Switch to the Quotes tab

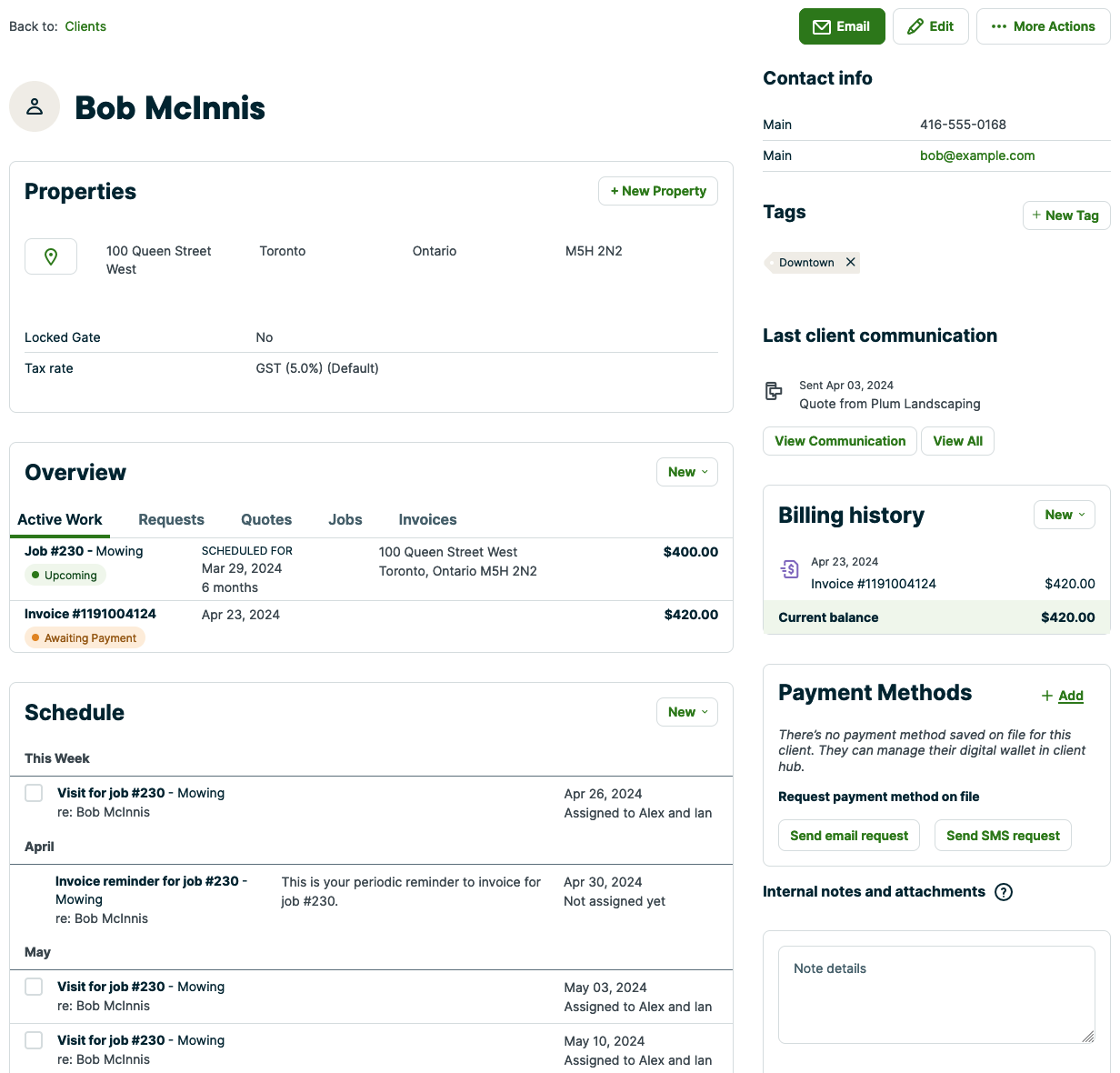(x=266, y=520)
